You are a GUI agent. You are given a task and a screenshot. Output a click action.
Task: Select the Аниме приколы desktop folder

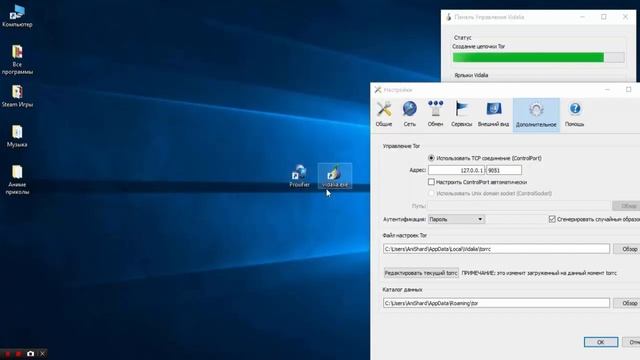click(17, 180)
